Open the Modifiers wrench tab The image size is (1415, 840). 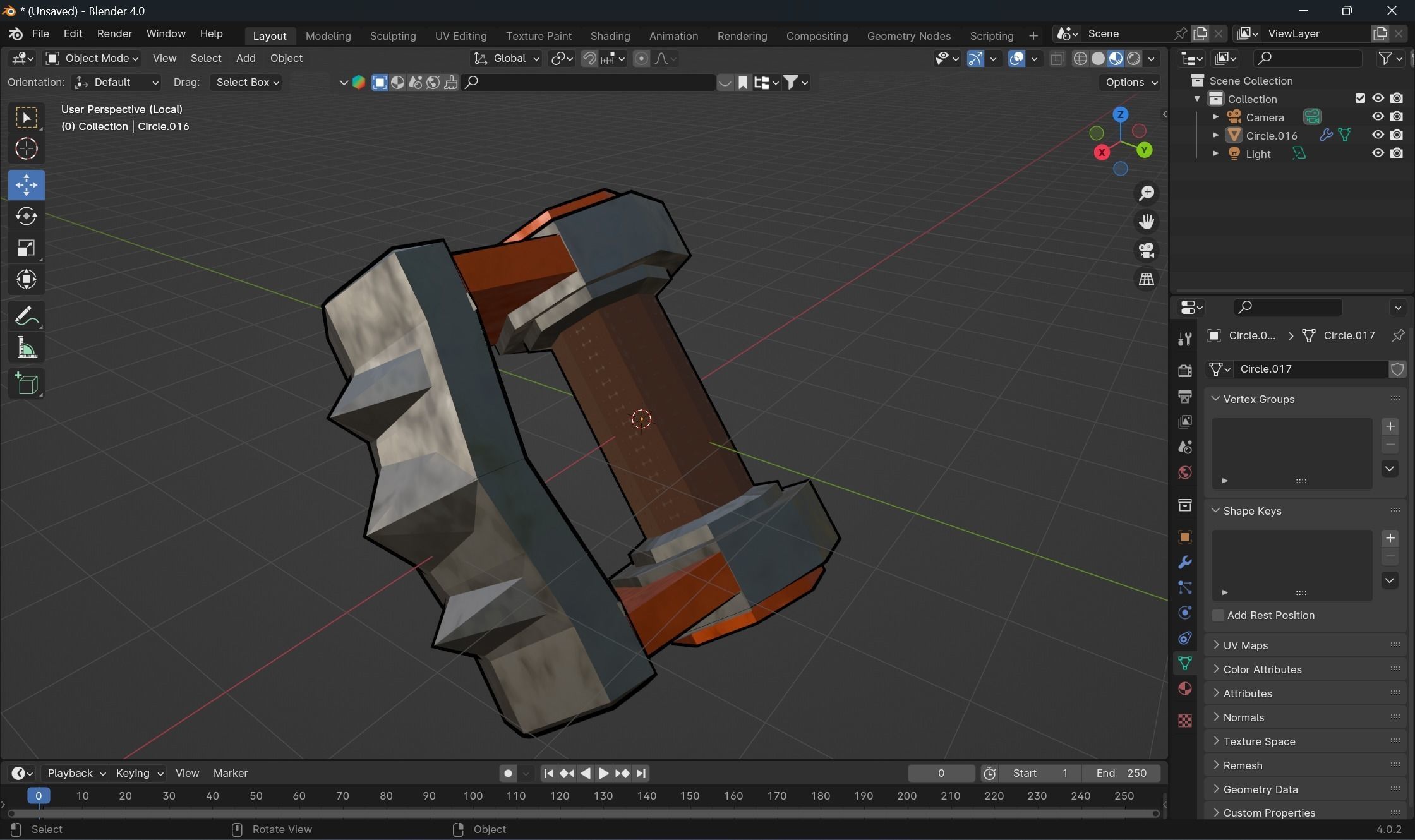pos(1184,562)
